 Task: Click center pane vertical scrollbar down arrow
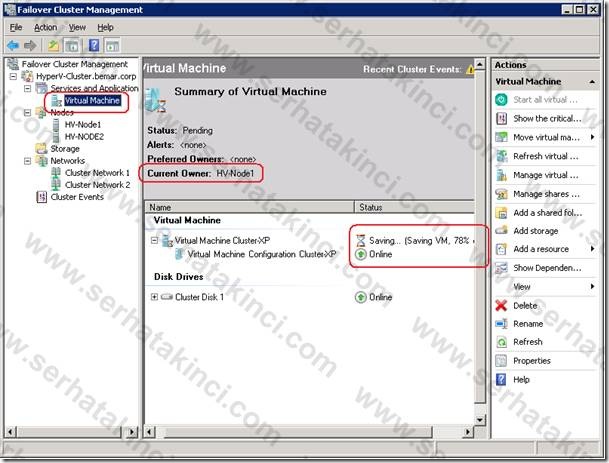pyautogui.click(x=480, y=419)
